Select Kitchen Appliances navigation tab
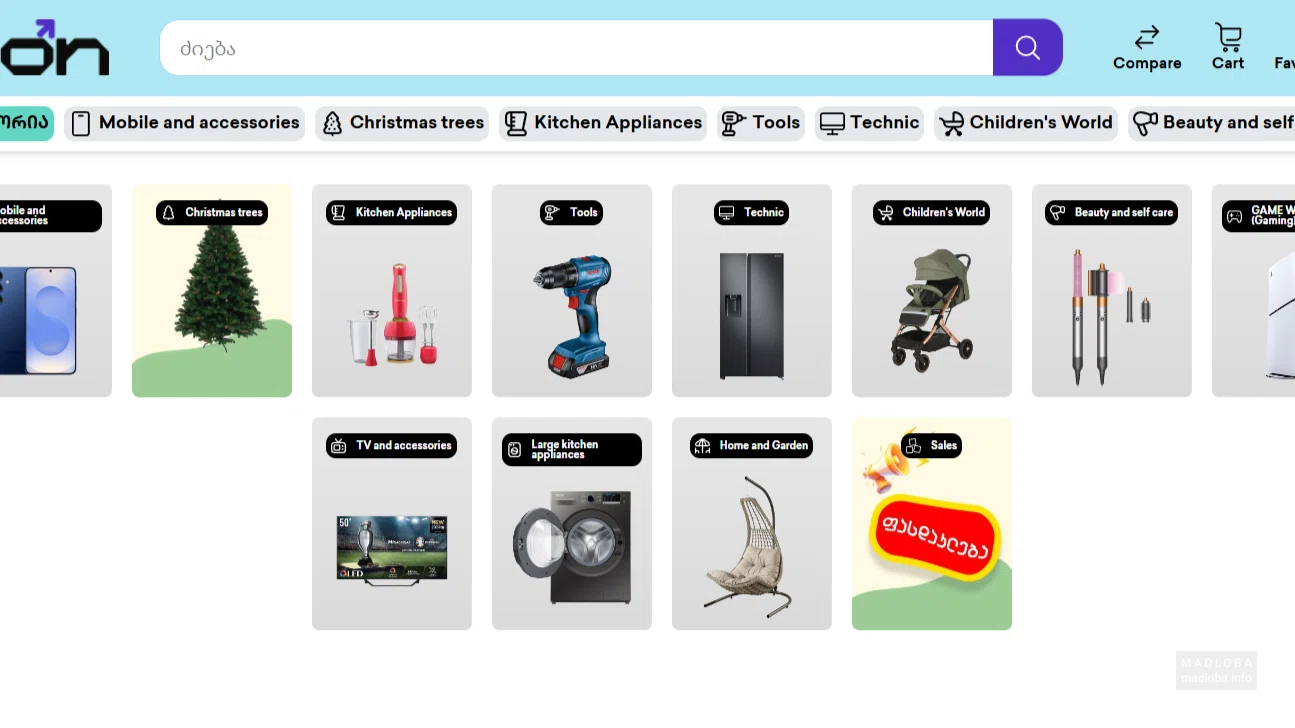The height and width of the screenshot is (728, 1295). pos(603,123)
